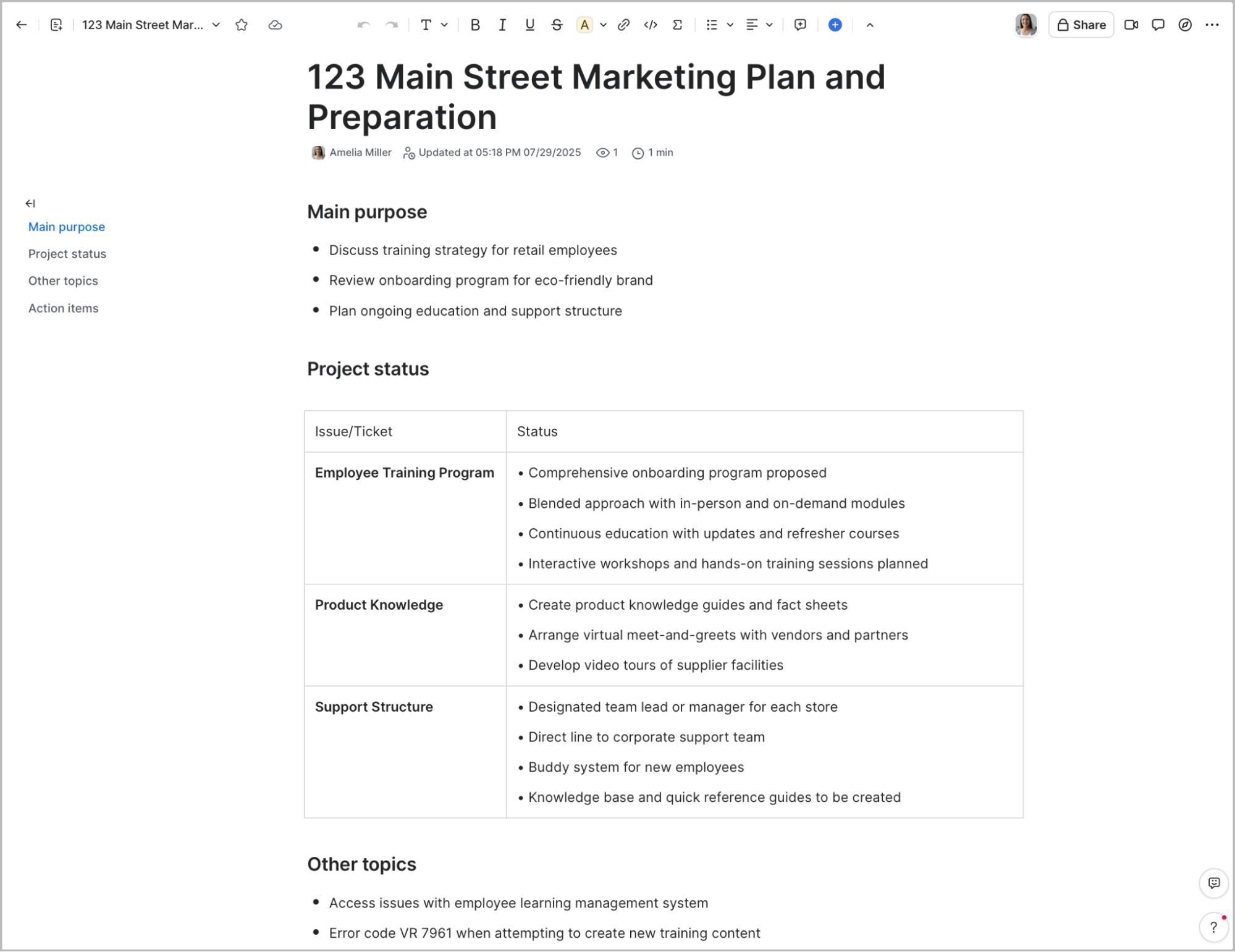Insert a code block with the code icon

[x=650, y=25]
